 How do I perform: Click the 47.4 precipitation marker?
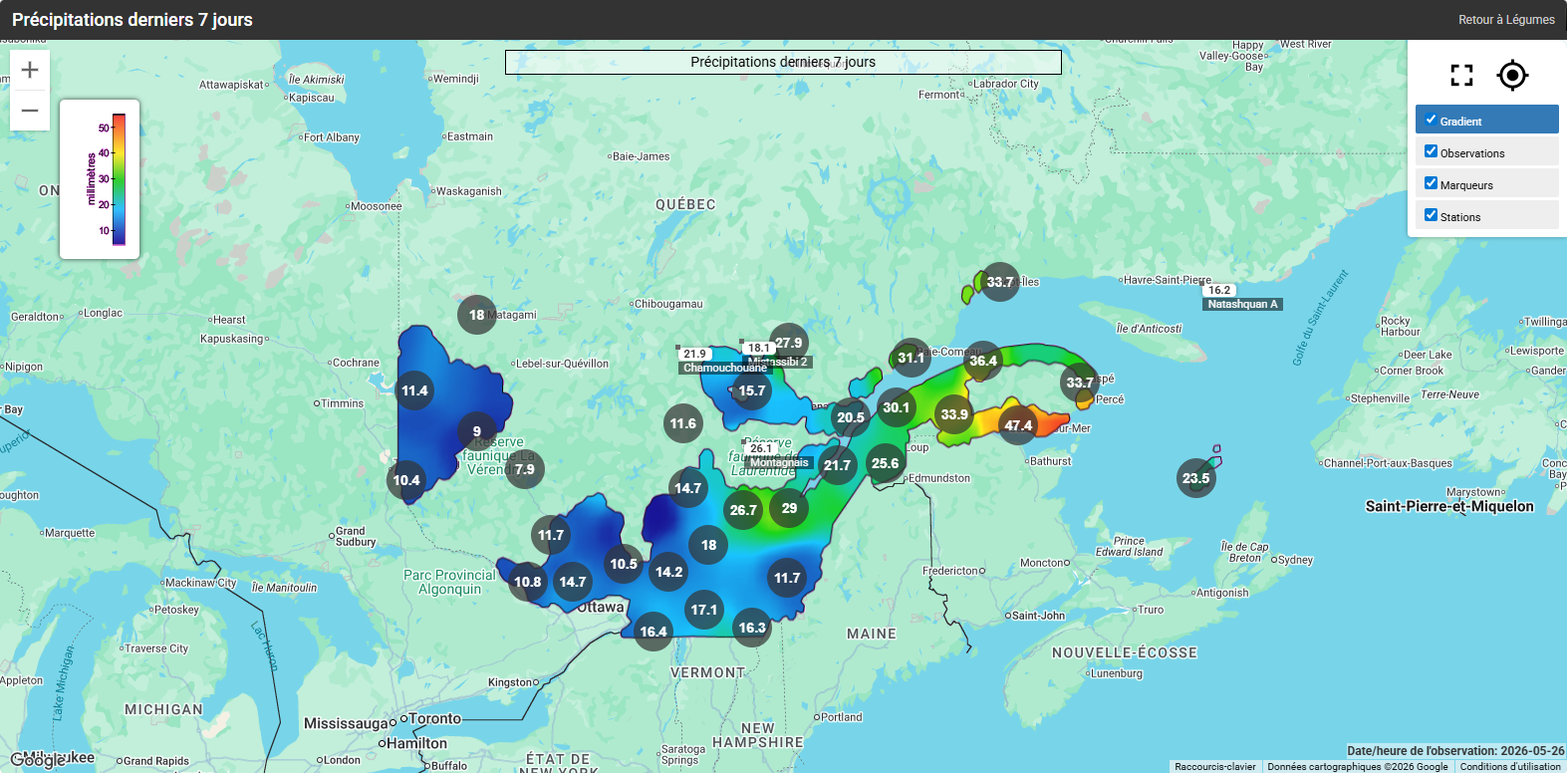point(1018,425)
